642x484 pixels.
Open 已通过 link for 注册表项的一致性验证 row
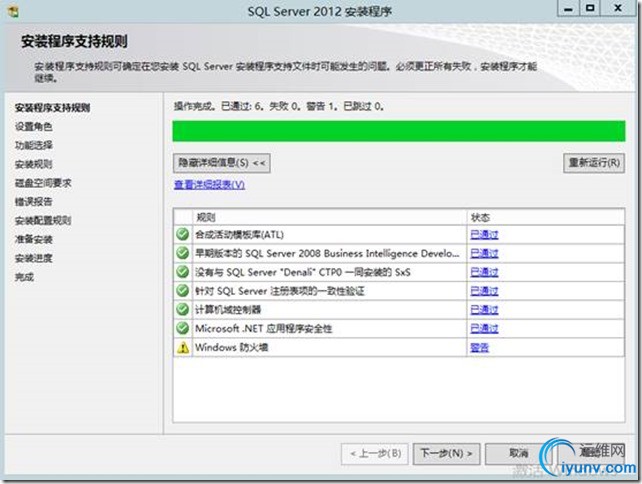(484, 291)
